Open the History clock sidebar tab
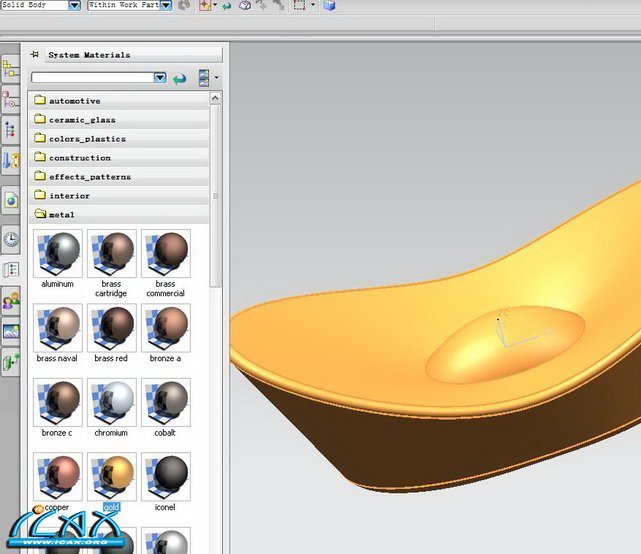 tap(11, 239)
